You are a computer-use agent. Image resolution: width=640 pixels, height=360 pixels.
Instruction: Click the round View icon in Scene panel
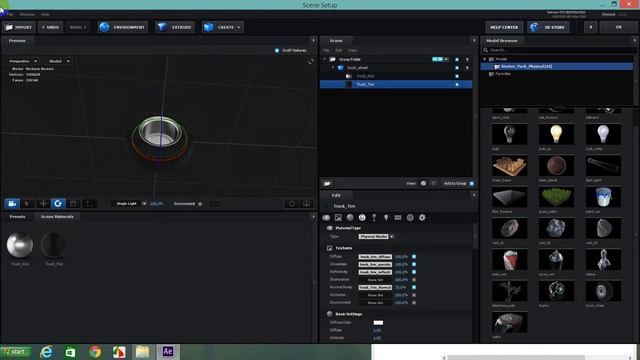424,184
